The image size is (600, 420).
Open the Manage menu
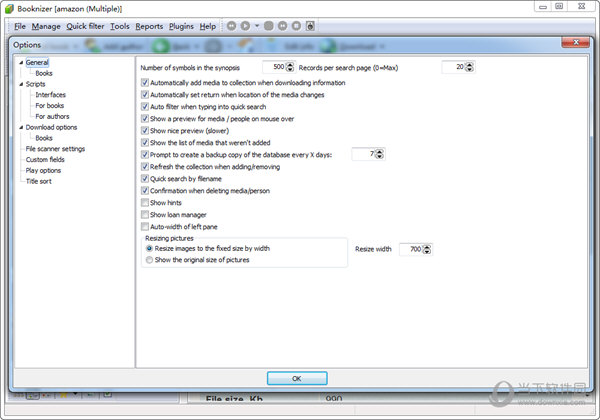pyautogui.click(x=46, y=26)
